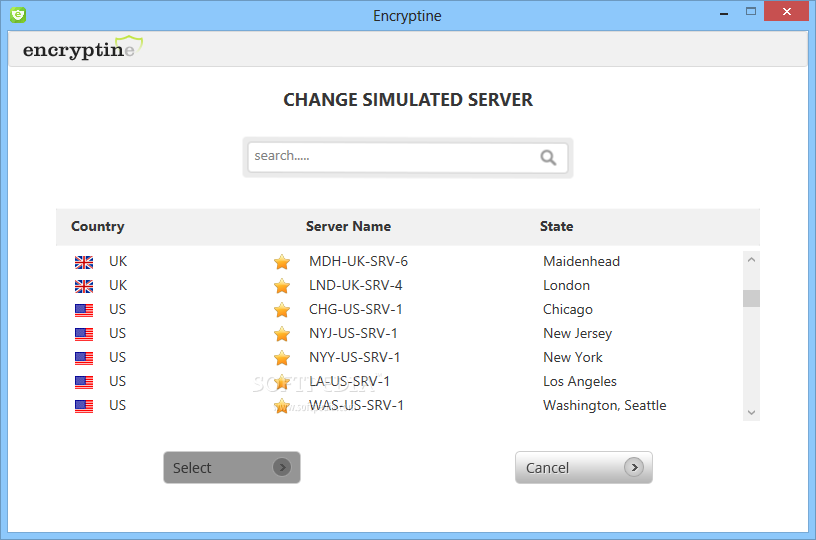Close the Encryptine window
The height and width of the screenshot is (540, 816).
click(786, 11)
